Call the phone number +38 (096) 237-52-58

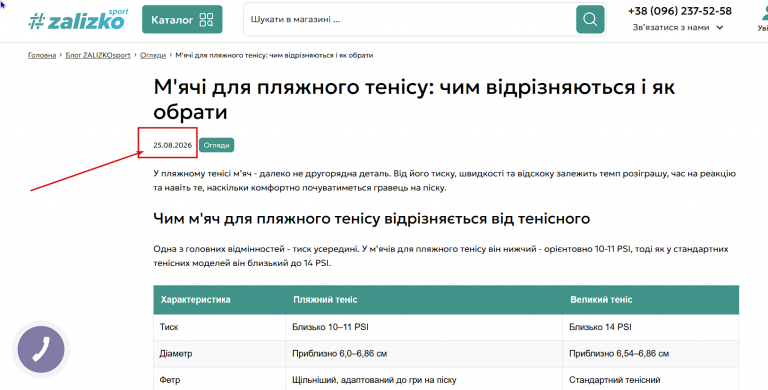[680, 11]
